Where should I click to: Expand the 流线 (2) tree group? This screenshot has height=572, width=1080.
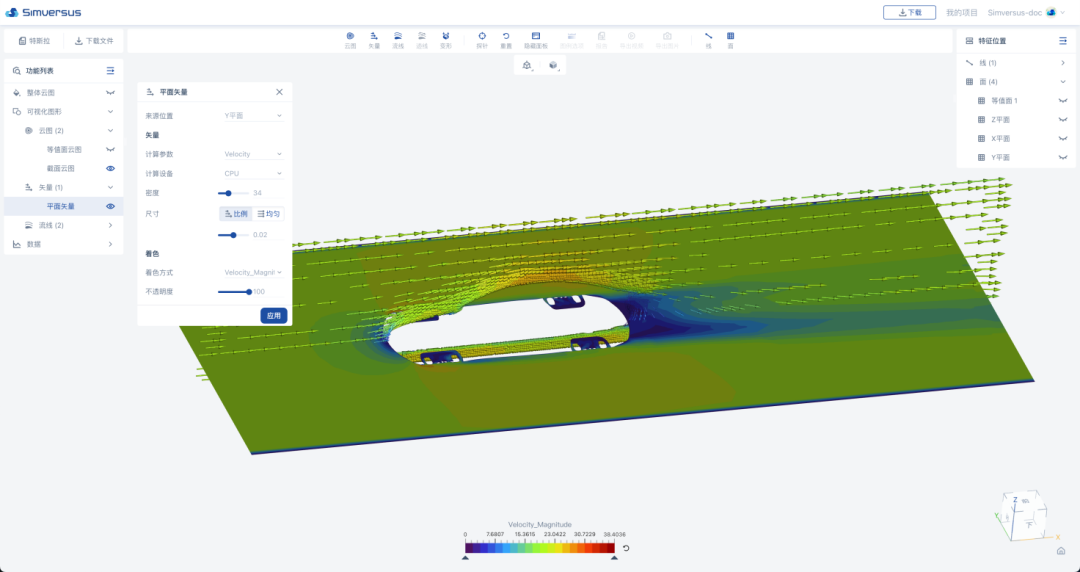pos(110,225)
